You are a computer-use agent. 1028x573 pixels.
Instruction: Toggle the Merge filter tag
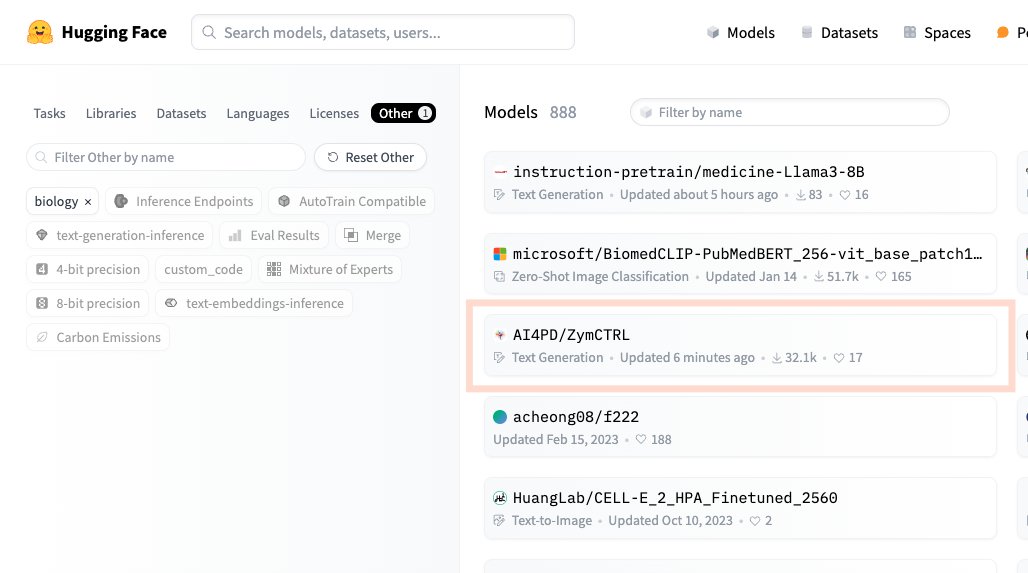pyautogui.click(x=372, y=235)
